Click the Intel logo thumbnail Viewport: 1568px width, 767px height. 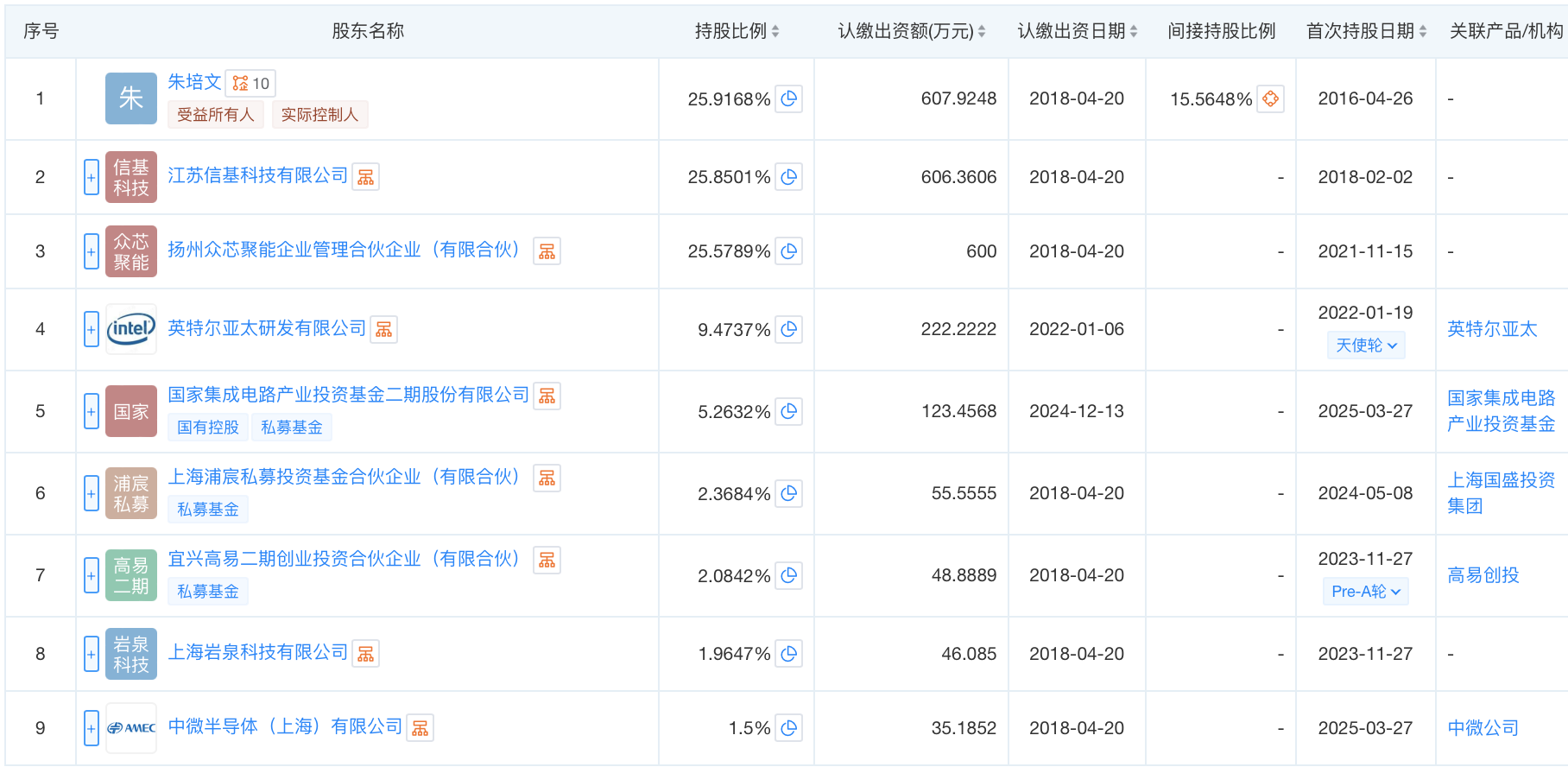coord(131,329)
